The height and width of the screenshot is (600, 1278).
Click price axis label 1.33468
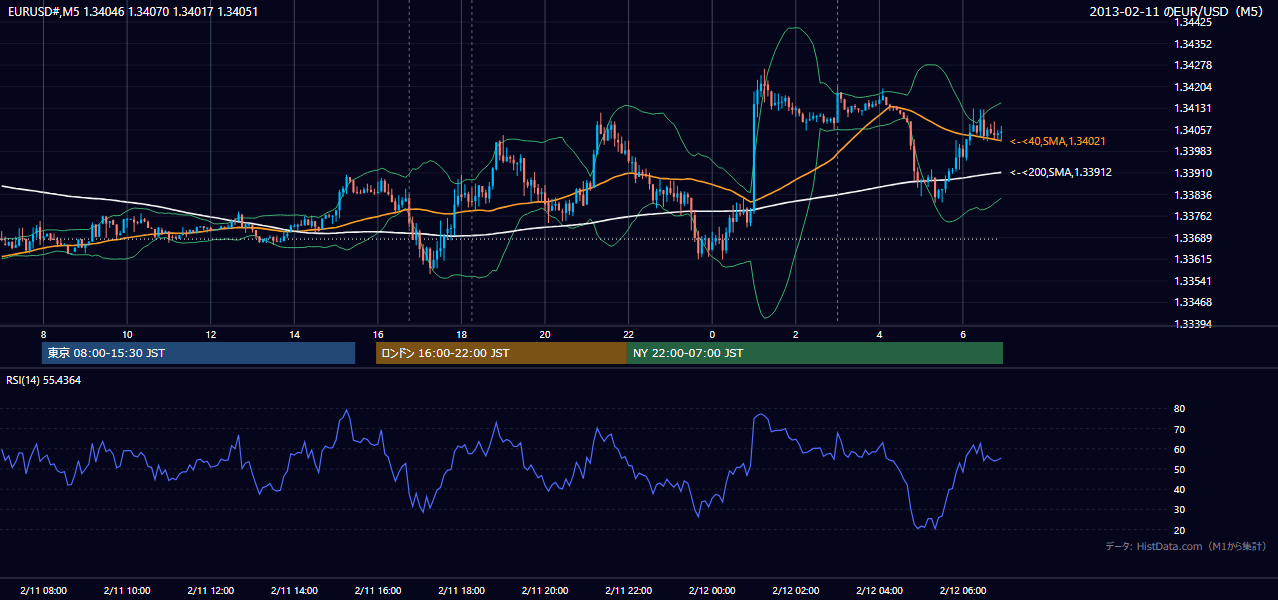click(x=1193, y=302)
